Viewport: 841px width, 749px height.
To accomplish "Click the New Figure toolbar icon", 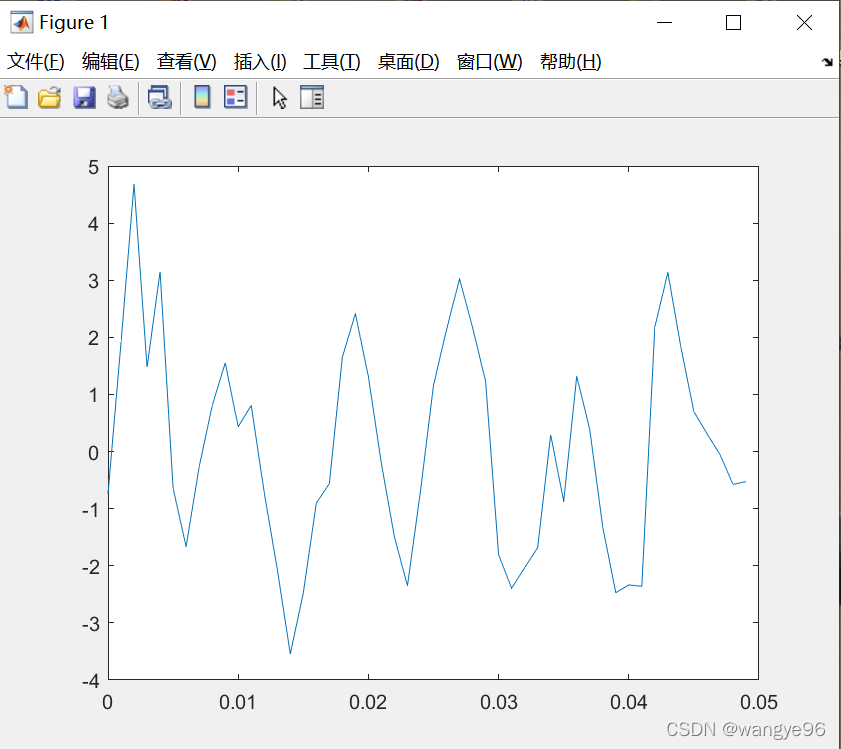I will (16, 98).
